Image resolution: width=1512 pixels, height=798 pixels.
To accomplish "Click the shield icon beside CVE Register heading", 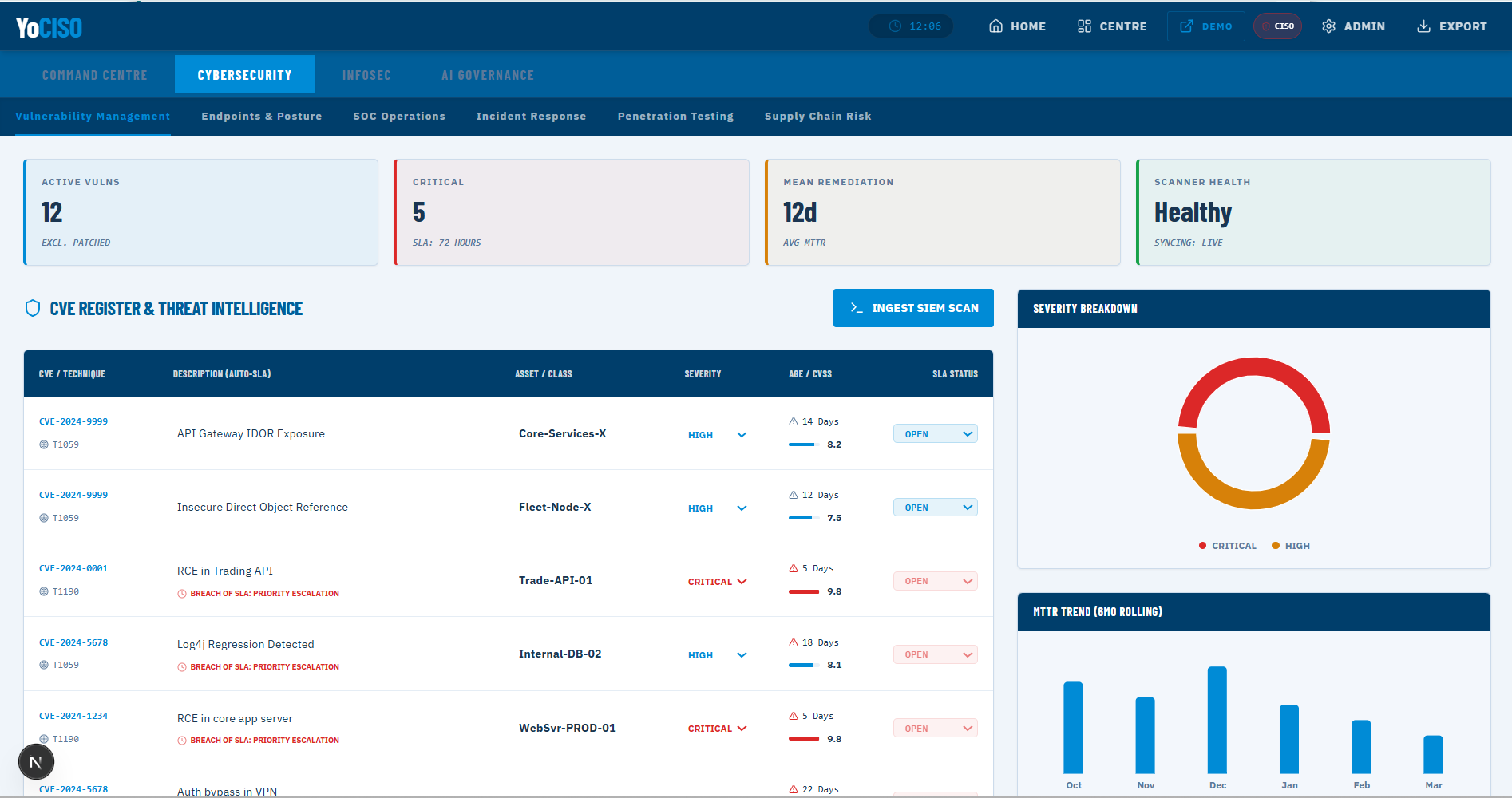I will 33,308.
